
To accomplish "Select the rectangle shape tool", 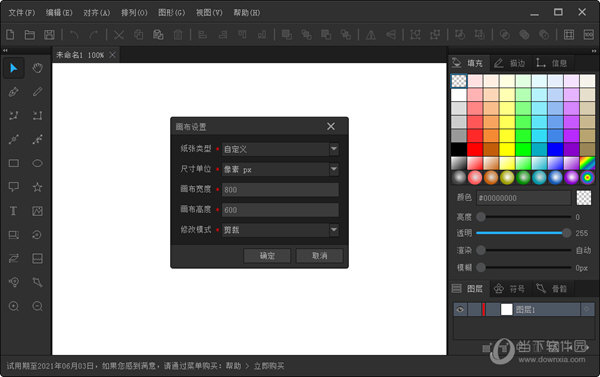I will [14, 163].
